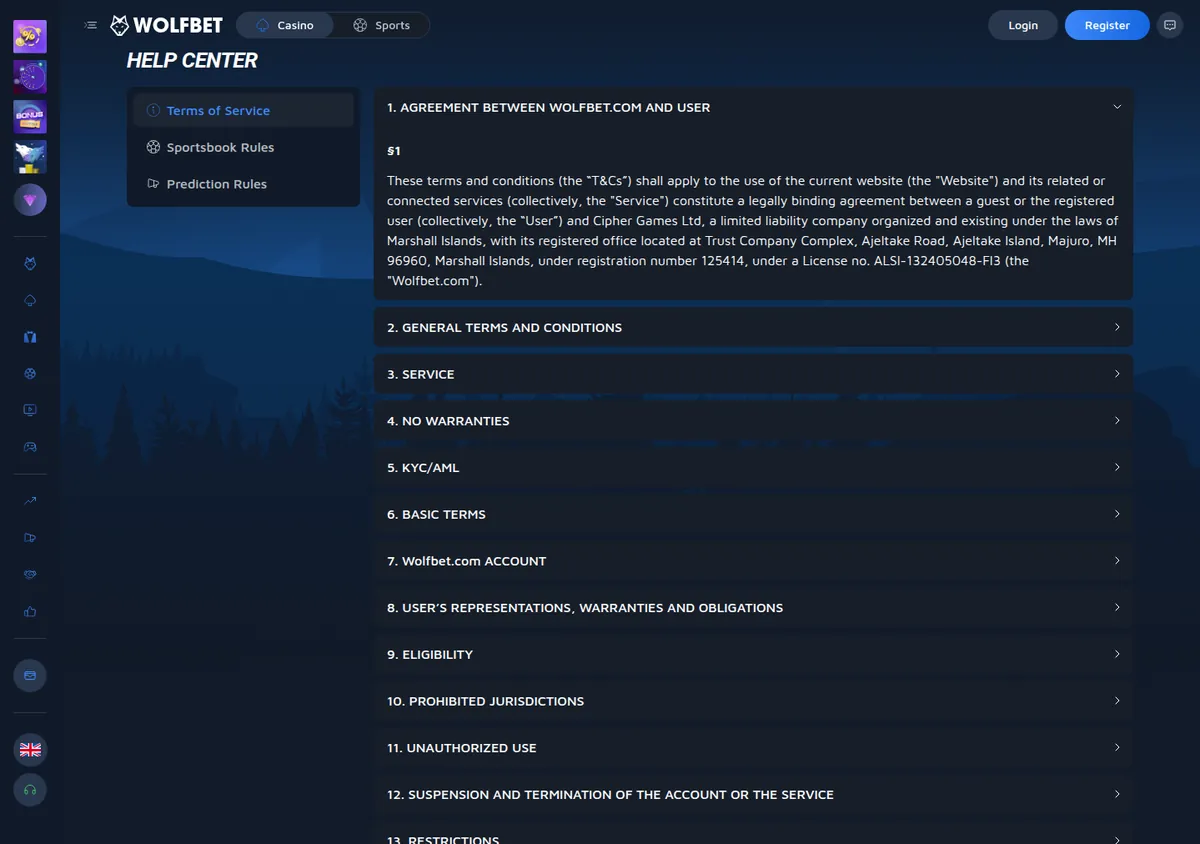The height and width of the screenshot is (844, 1200).
Task: Expand the 11. Unauthorized Use section
Action: coord(753,748)
